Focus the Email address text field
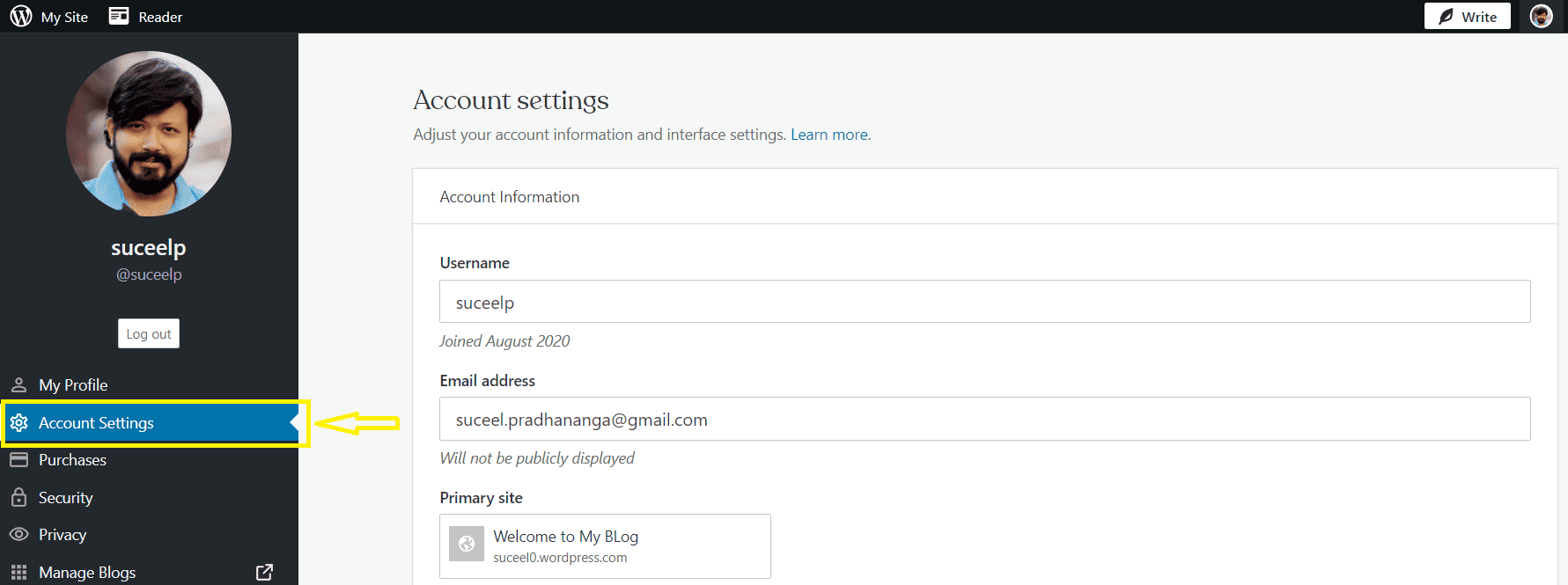Image resolution: width=1568 pixels, height=585 pixels. pos(984,420)
